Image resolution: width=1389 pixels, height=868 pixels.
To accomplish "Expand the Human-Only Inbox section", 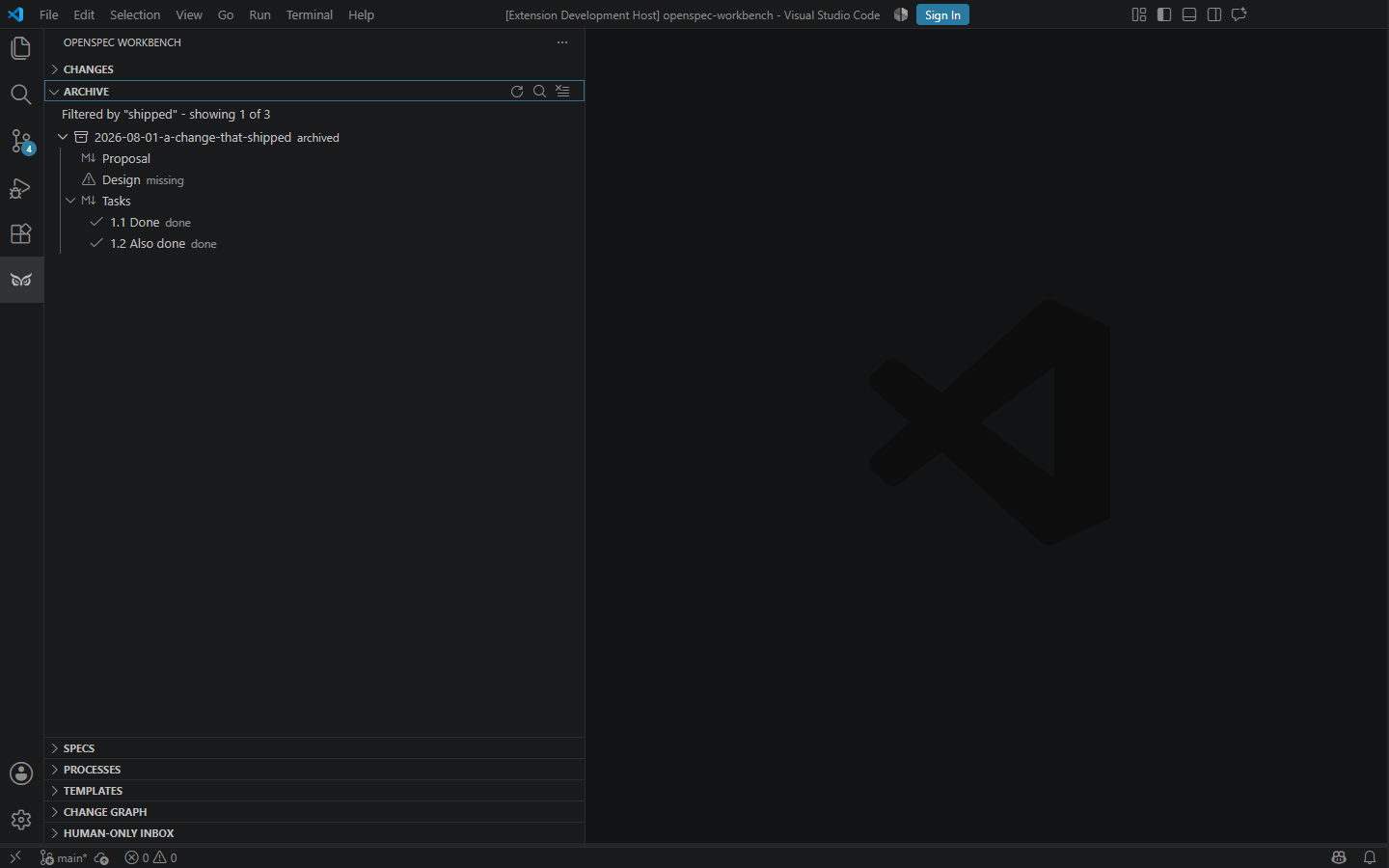I will pos(314,833).
